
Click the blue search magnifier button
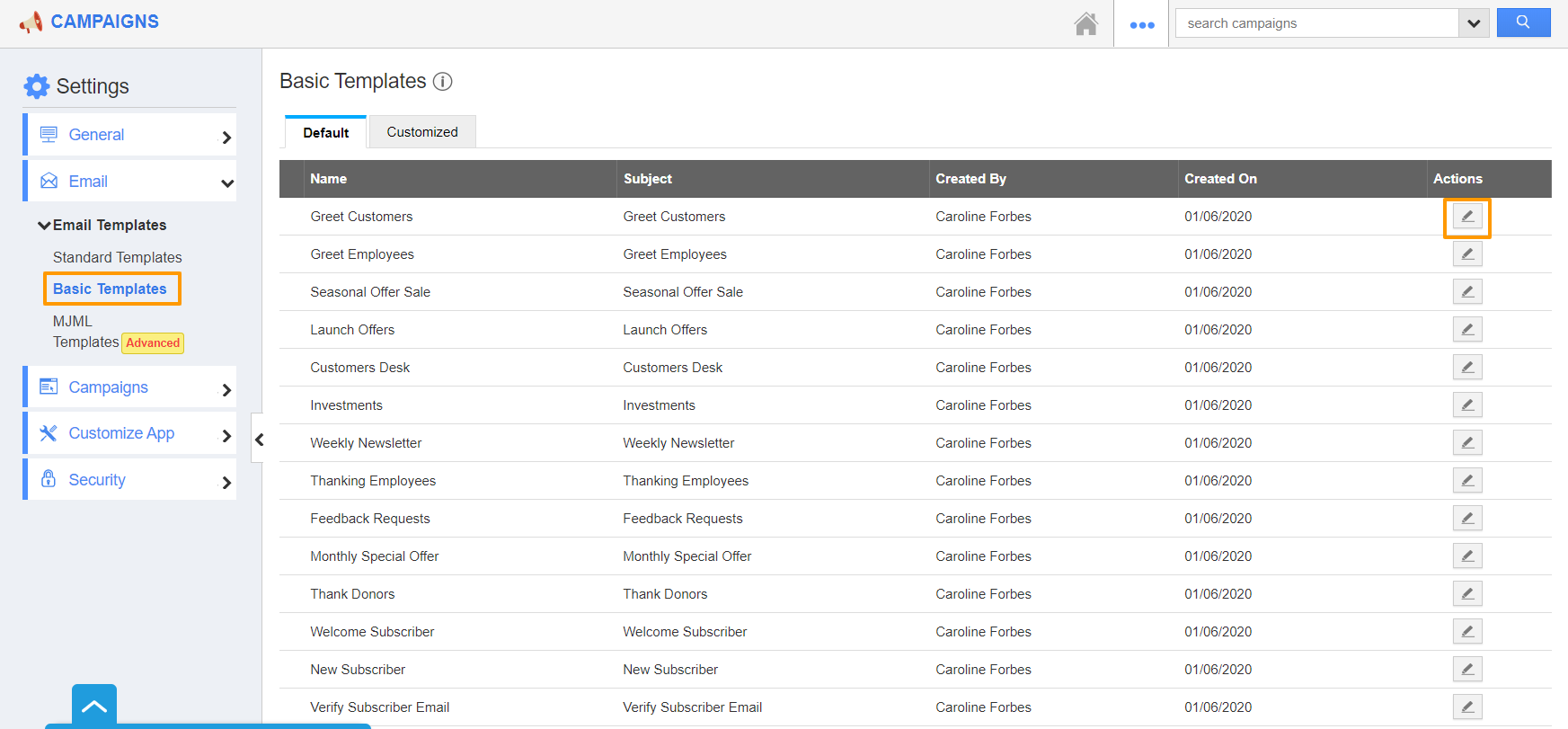click(x=1523, y=22)
